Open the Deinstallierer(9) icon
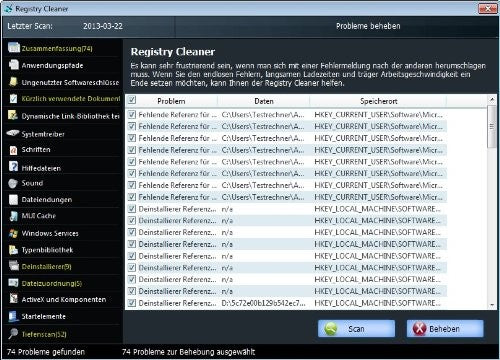The height and width of the screenshot is (360, 500). pyautogui.click(x=14, y=266)
